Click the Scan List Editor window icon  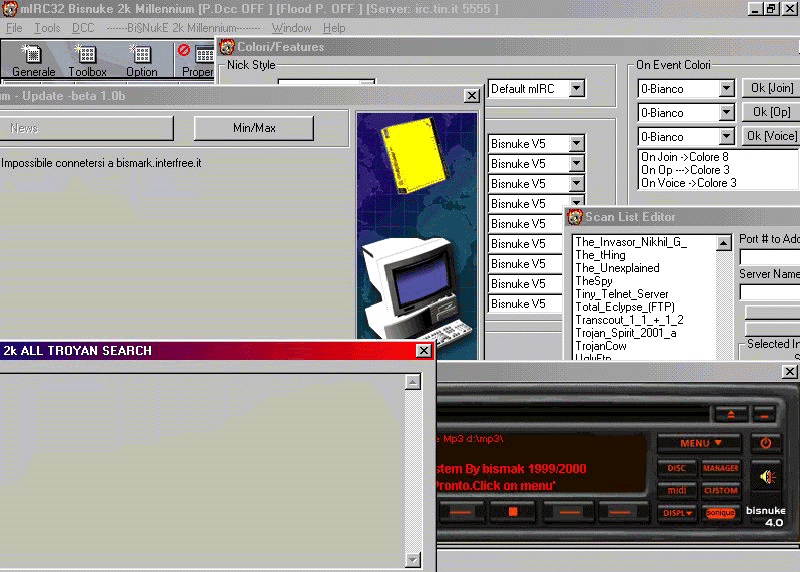coord(575,217)
